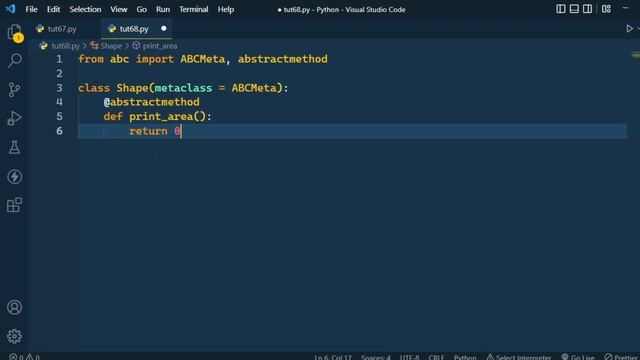Open the Terminal menu
The width and height of the screenshot is (640, 360).
point(193,9)
